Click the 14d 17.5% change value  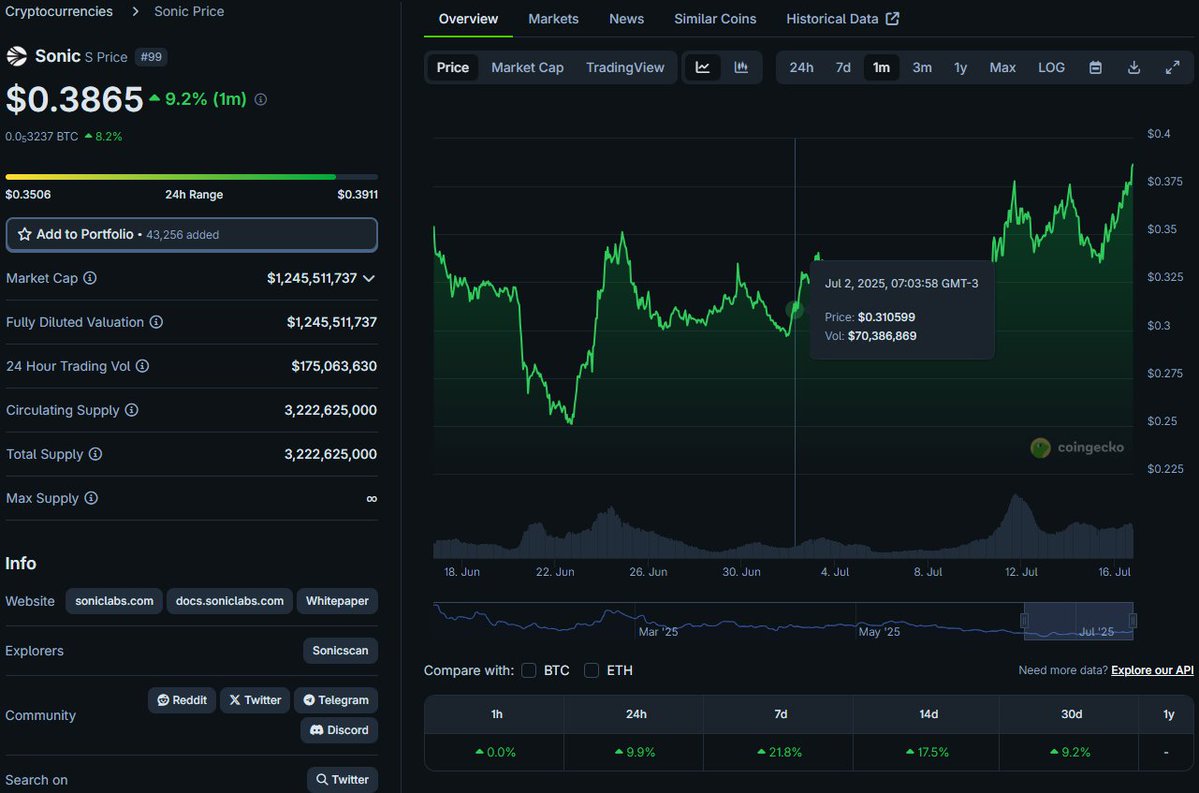click(927, 752)
